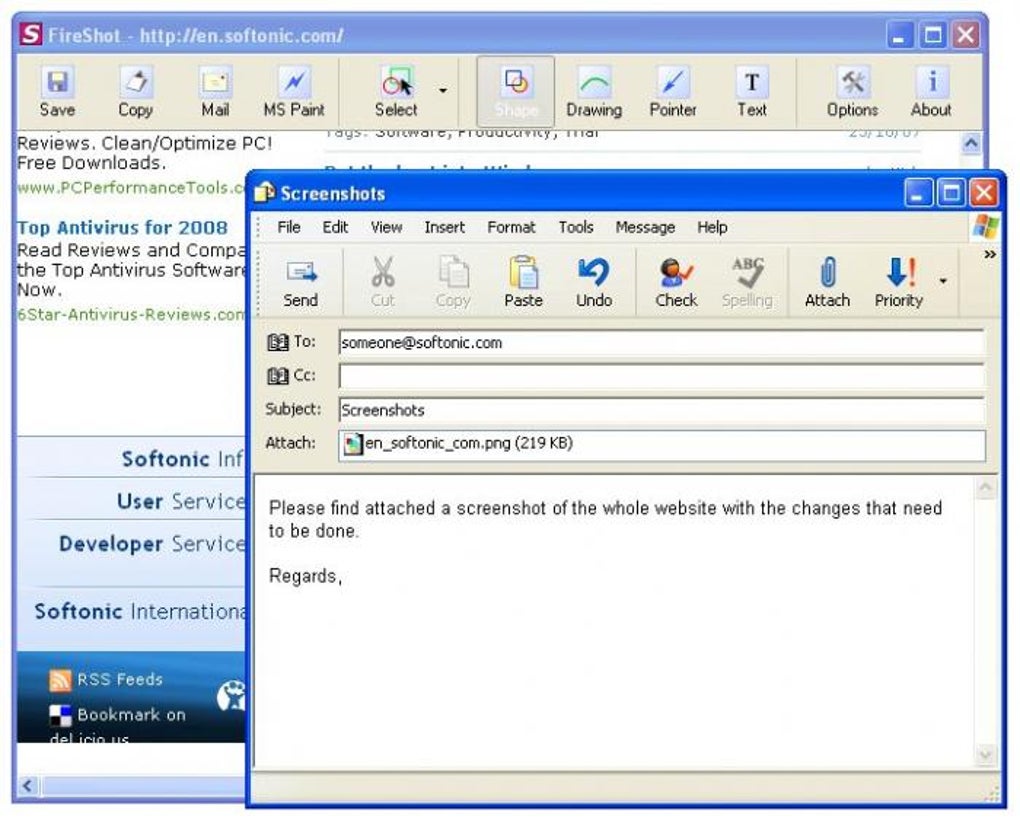Open FireShot Options

coord(852,92)
